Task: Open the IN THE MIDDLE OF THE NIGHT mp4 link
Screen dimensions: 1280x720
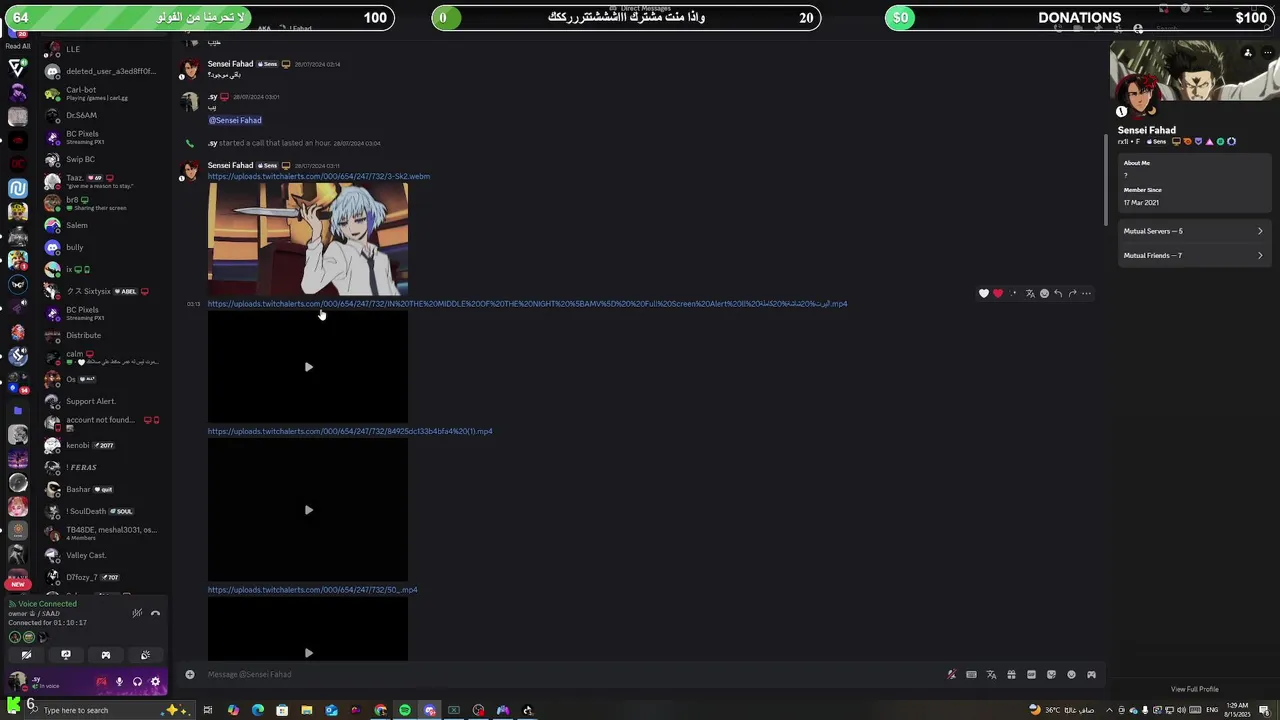Action: coord(527,304)
